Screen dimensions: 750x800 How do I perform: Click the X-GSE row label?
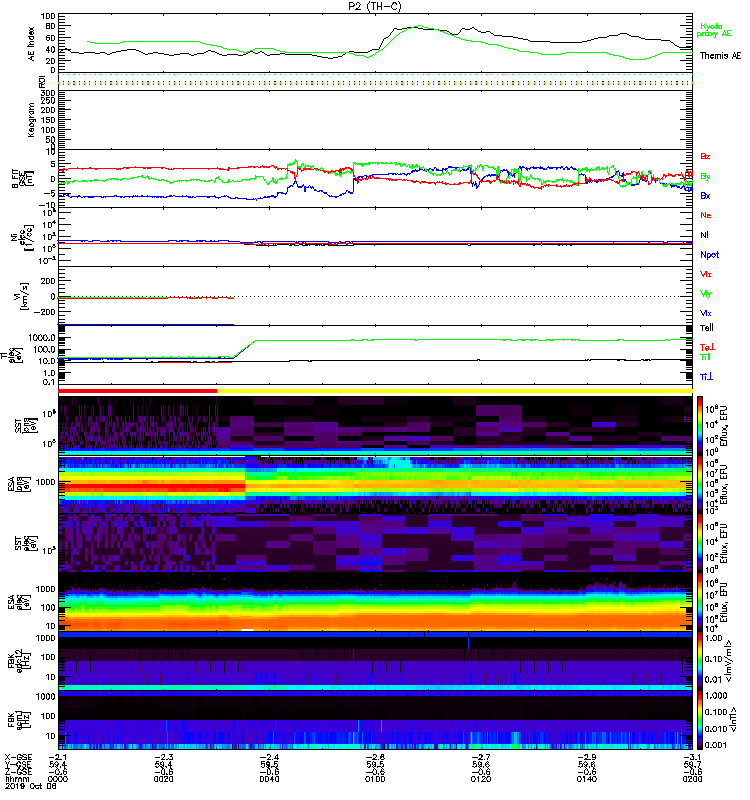click(x=18, y=757)
